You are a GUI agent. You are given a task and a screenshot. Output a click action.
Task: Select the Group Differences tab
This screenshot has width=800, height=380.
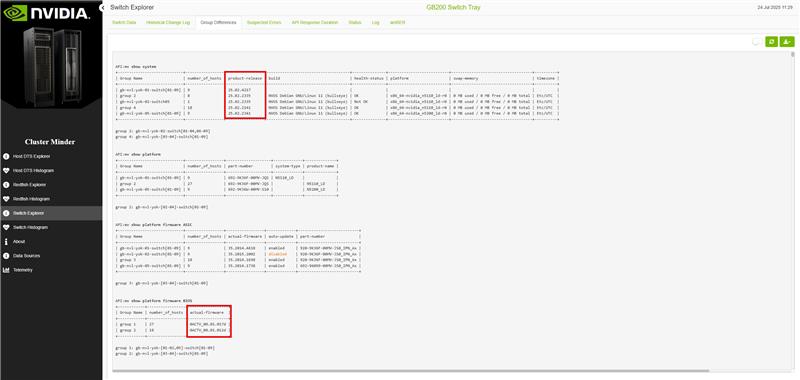pyautogui.click(x=218, y=23)
